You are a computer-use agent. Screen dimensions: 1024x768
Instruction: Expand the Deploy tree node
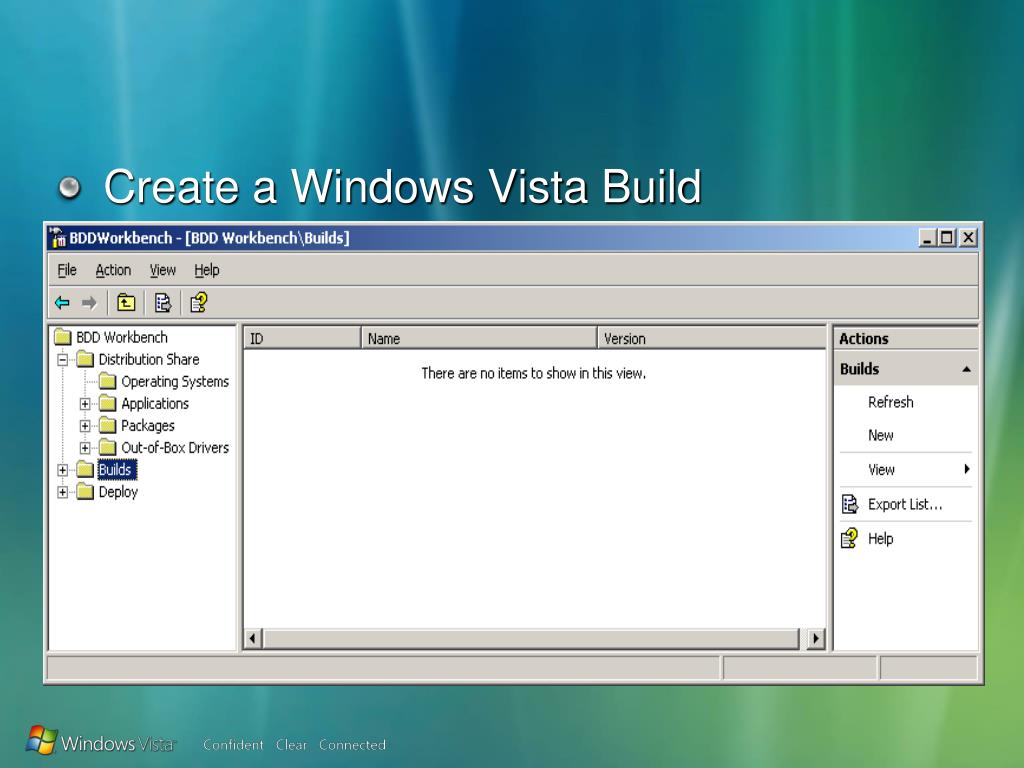coord(63,492)
